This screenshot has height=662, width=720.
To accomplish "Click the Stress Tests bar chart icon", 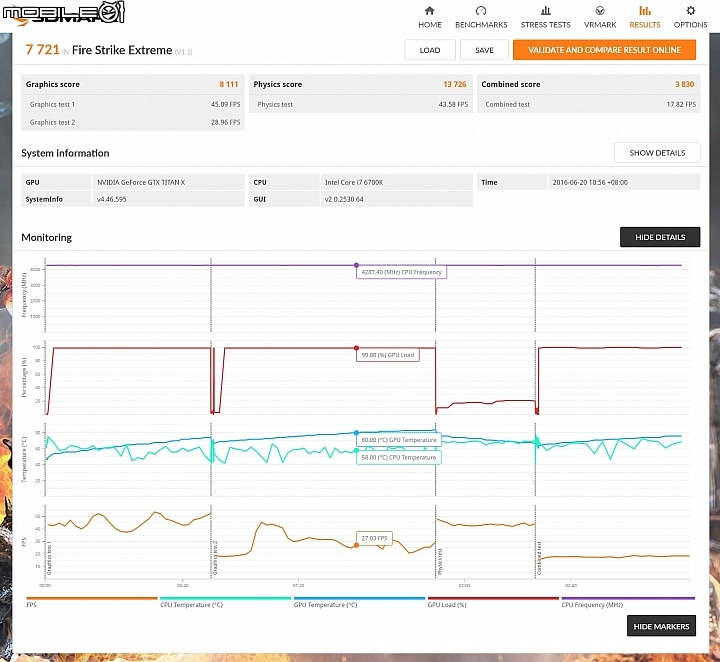I will [546, 11].
